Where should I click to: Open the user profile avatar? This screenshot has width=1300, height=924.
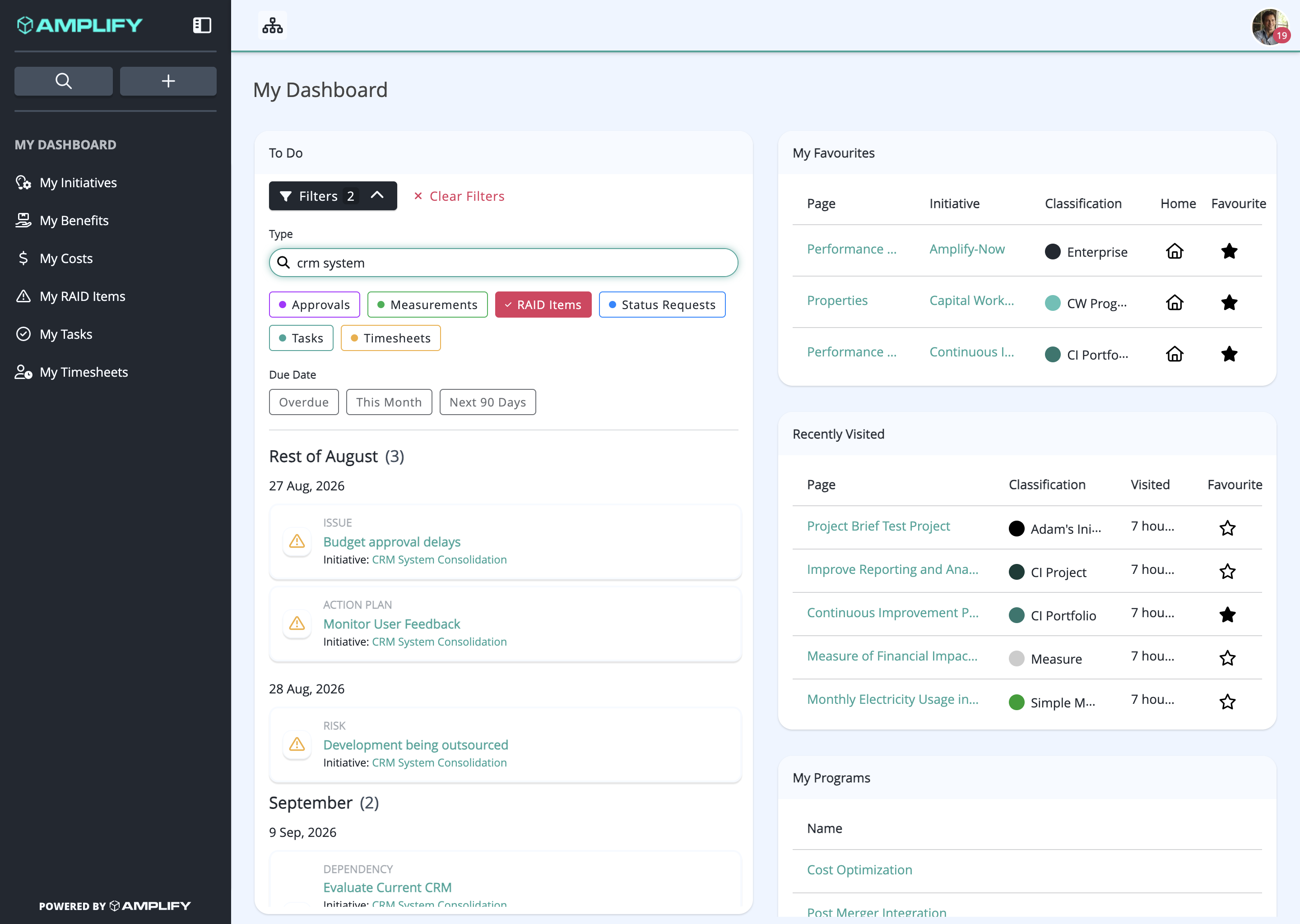pyautogui.click(x=1269, y=26)
